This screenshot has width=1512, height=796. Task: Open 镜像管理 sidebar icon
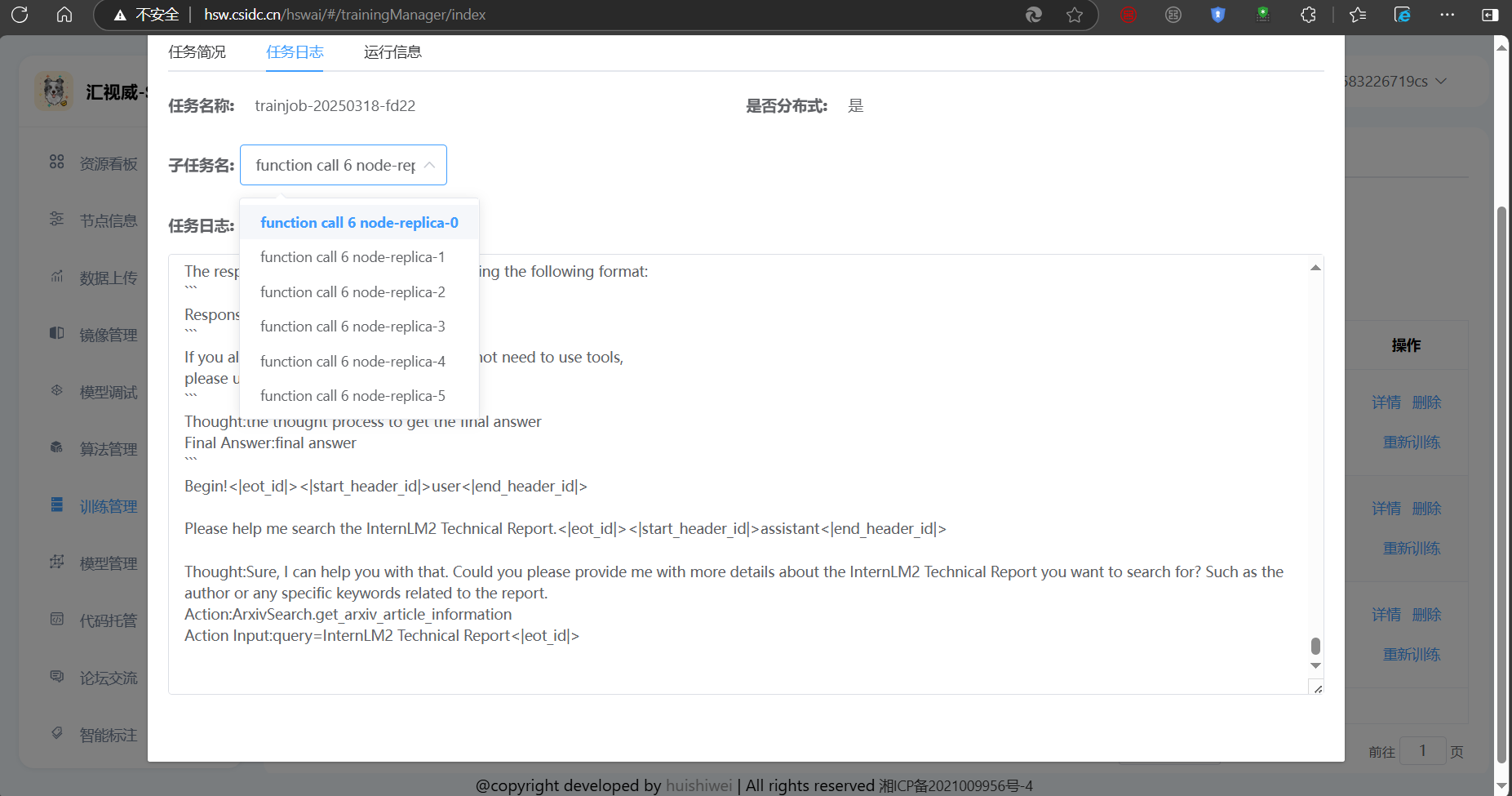point(56,333)
